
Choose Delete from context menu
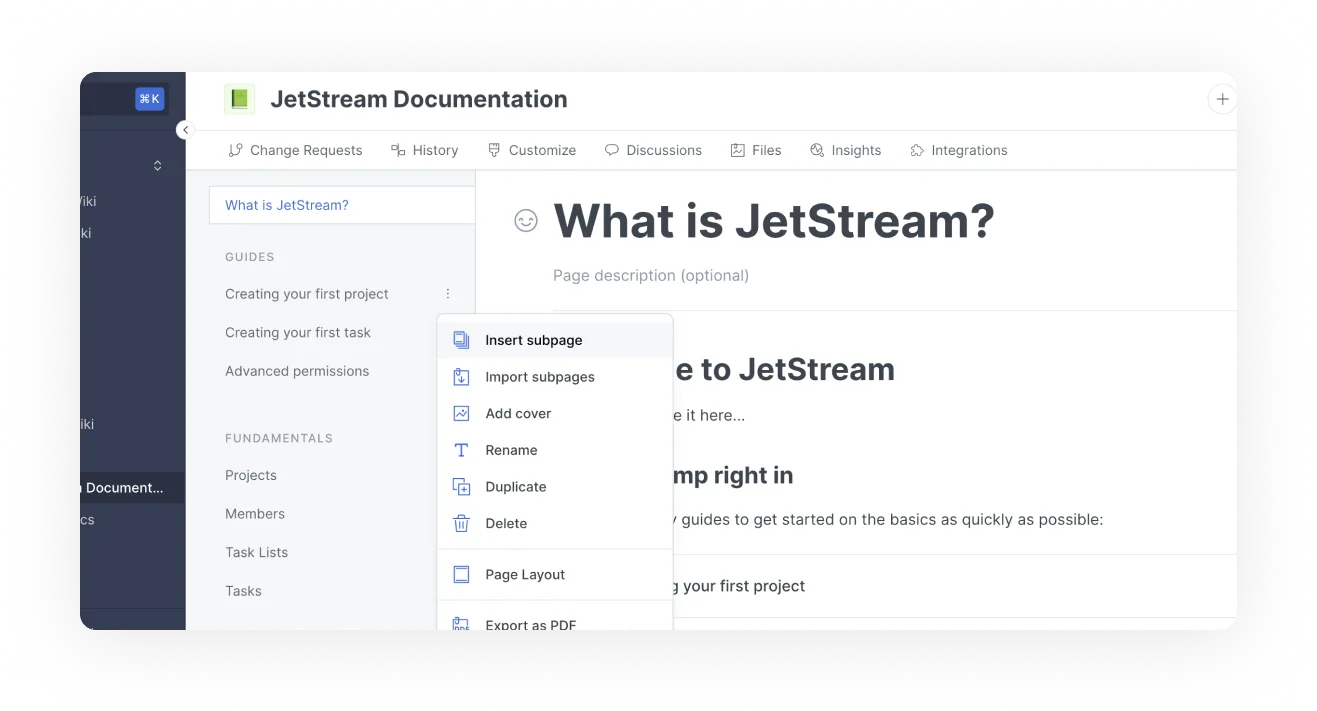click(x=555, y=523)
